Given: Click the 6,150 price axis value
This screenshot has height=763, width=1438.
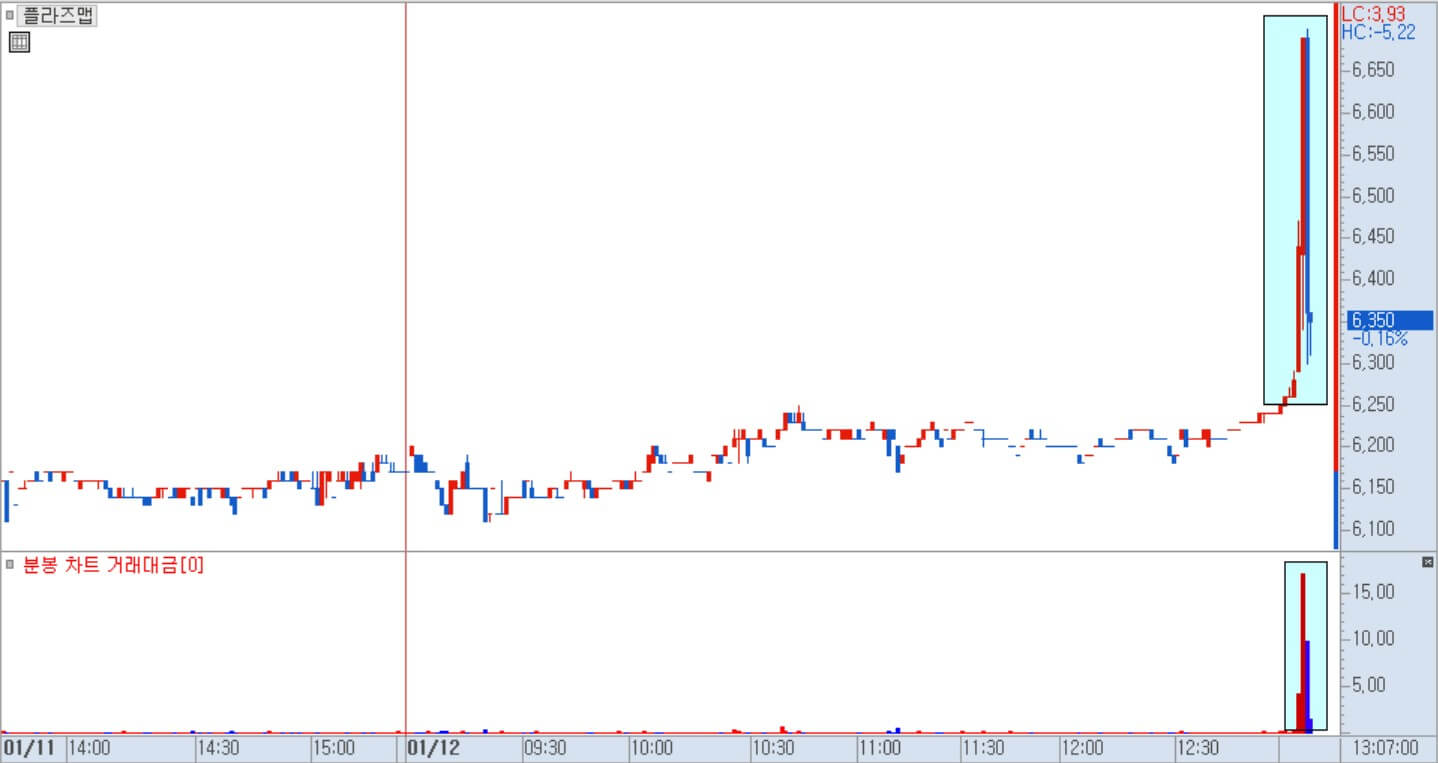Looking at the screenshot, I should click(1374, 487).
